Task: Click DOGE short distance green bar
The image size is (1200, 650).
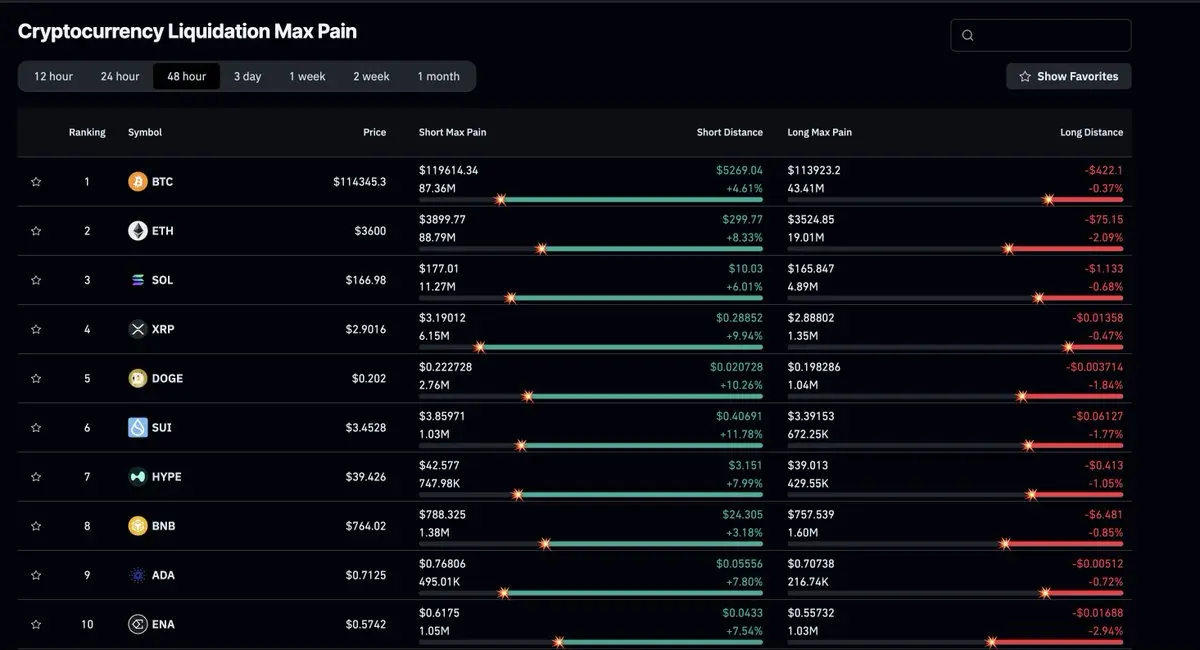Action: [645, 396]
